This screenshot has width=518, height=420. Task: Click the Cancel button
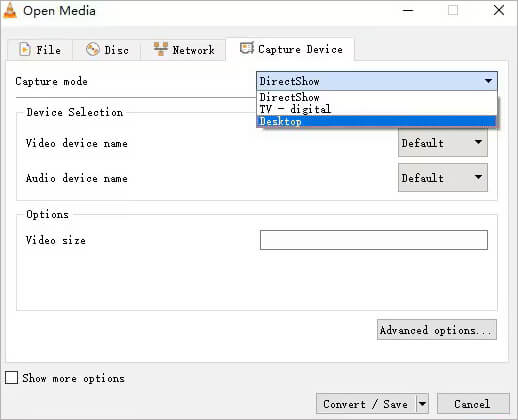[473, 404]
